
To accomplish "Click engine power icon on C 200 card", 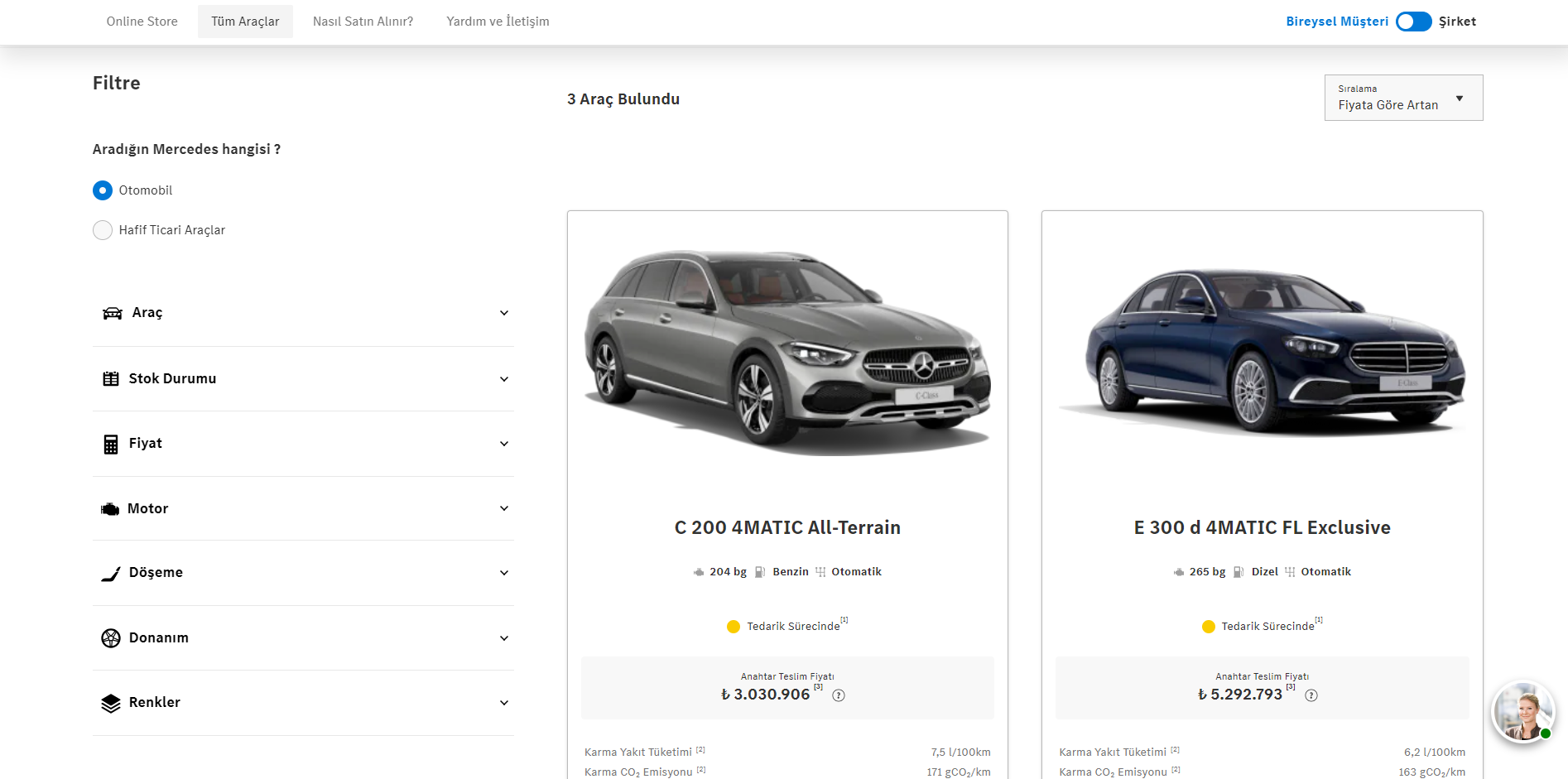I will click(x=699, y=572).
